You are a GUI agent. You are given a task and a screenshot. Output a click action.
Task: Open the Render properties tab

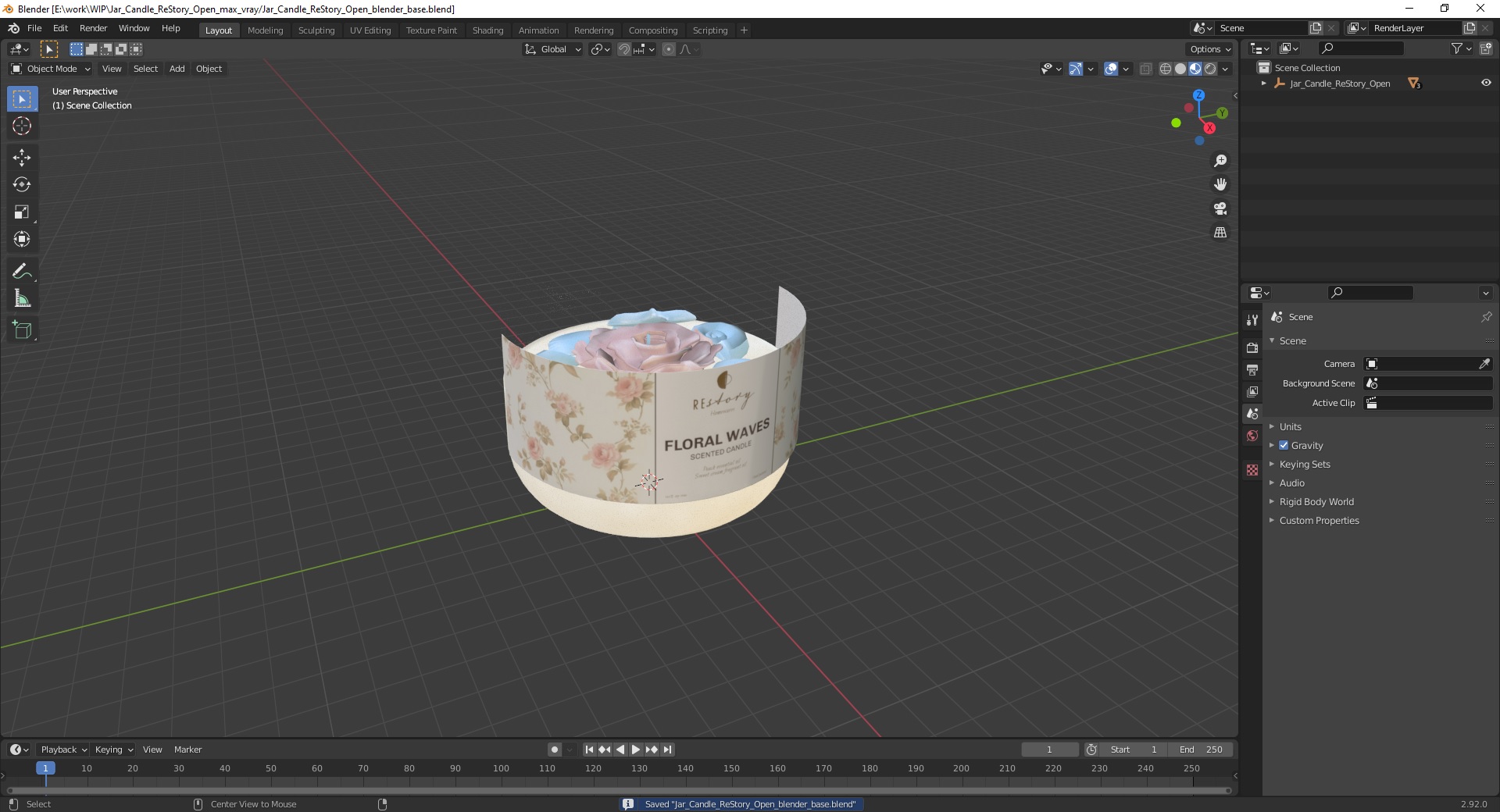tap(1252, 347)
